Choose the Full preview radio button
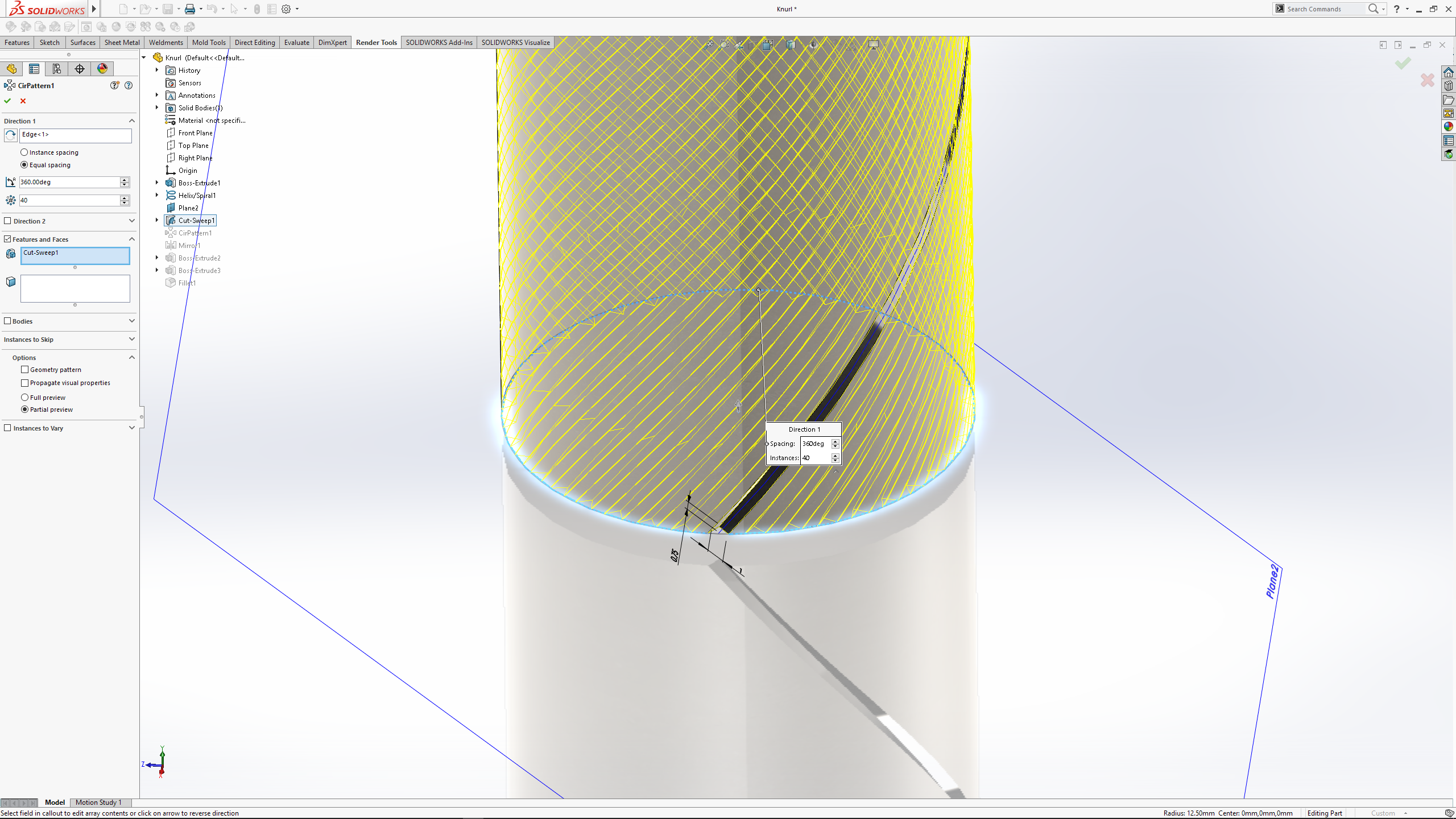Viewport: 1456px width, 819px height. (x=25, y=398)
